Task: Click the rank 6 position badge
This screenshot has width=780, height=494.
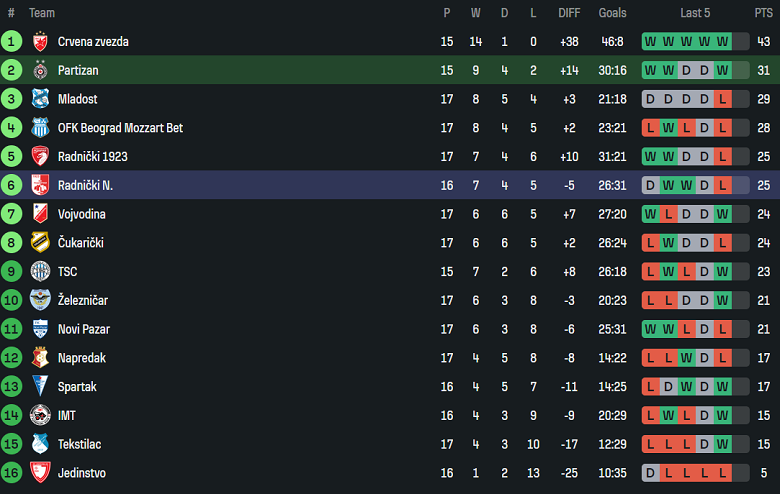Action: point(11,185)
